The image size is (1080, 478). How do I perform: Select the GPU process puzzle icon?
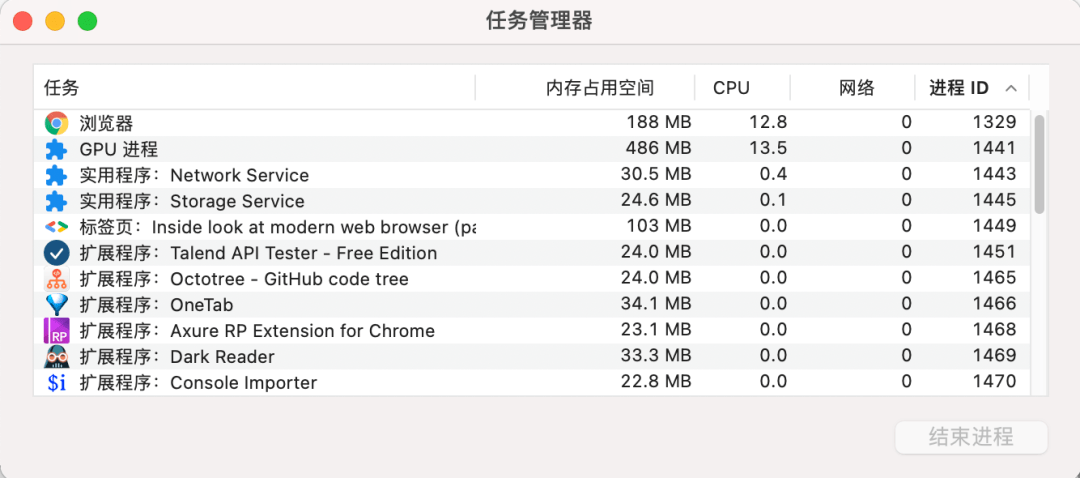pos(56,149)
